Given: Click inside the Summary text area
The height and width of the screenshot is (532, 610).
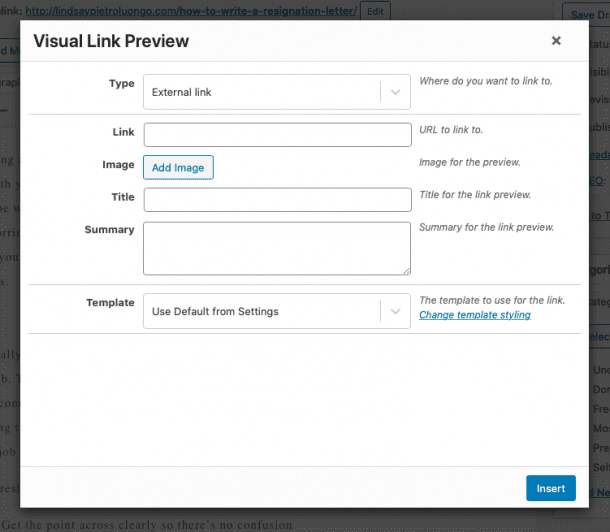Looking at the screenshot, I should pyautogui.click(x=277, y=247).
